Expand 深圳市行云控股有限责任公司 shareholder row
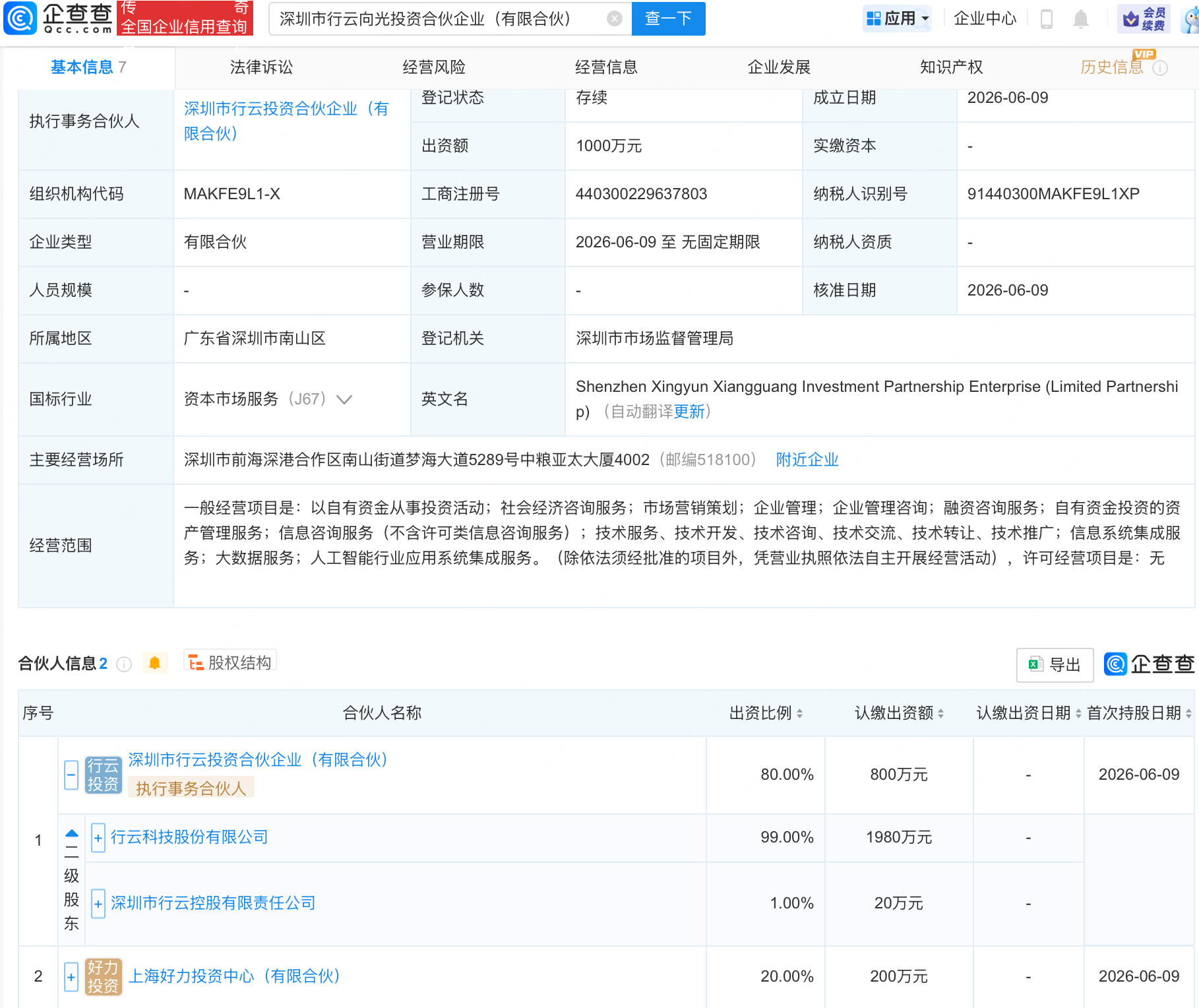Image resolution: width=1199 pixels, height=1008 pixels. pyautogui.click(x=98, y=904)
